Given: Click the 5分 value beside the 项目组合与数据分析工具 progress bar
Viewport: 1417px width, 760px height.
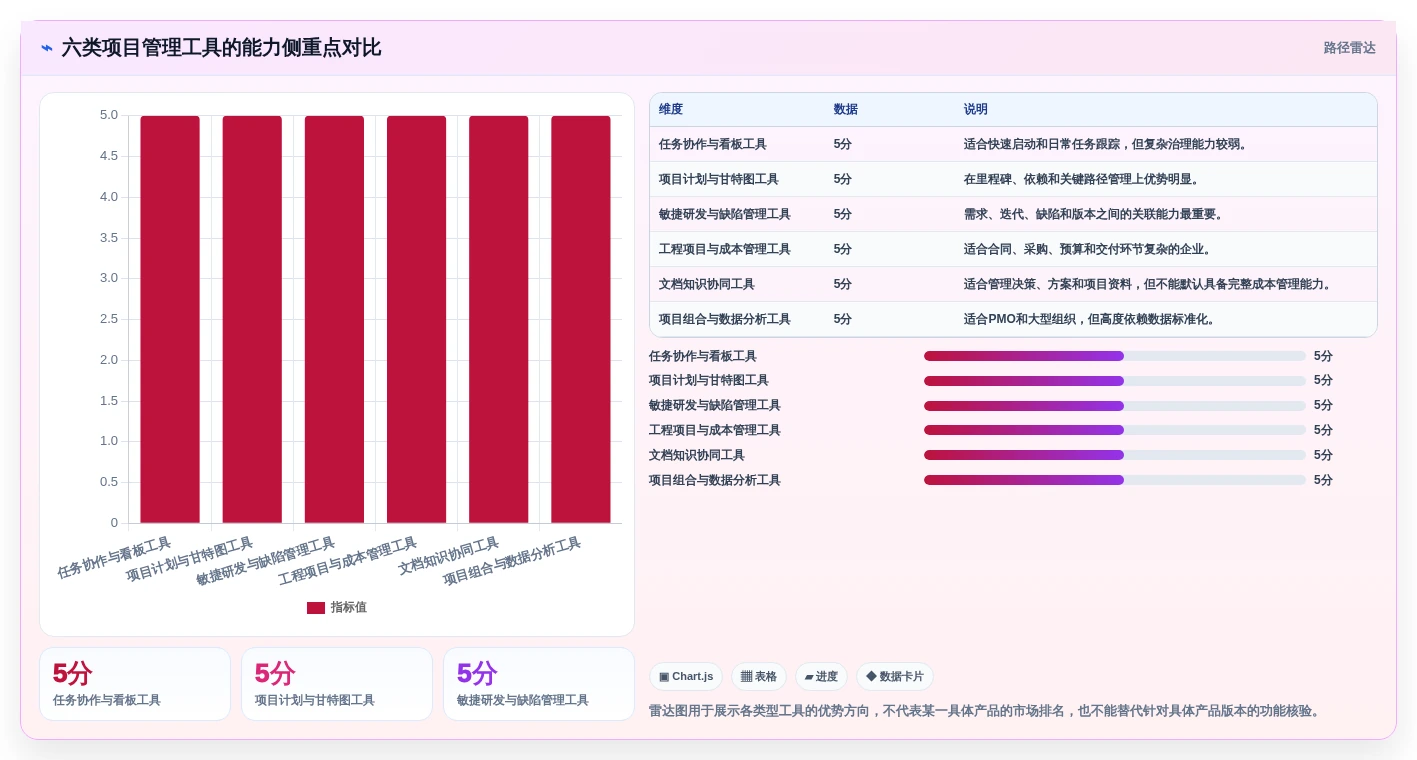Looking at the screenshot, I should pyautogui.click(x=1323, y=480).
